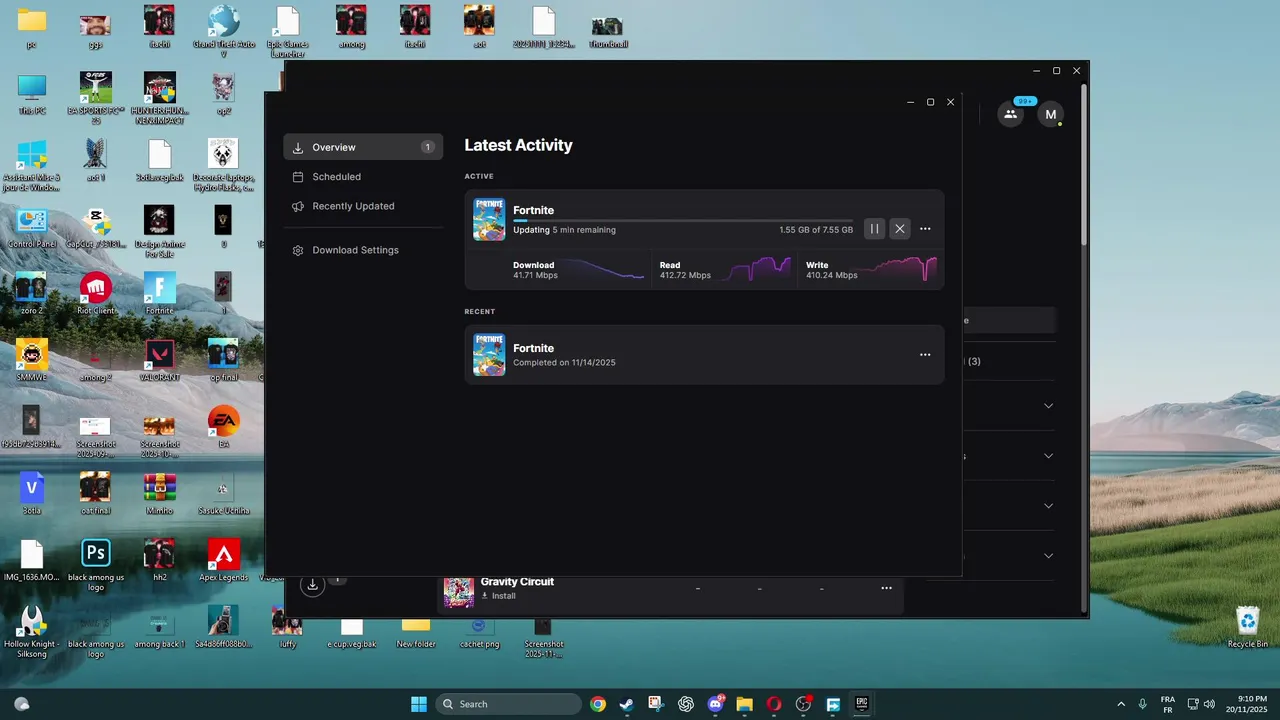
Task: Select the Grand Theft Auto V shortcut
Action: pos(223,31)
